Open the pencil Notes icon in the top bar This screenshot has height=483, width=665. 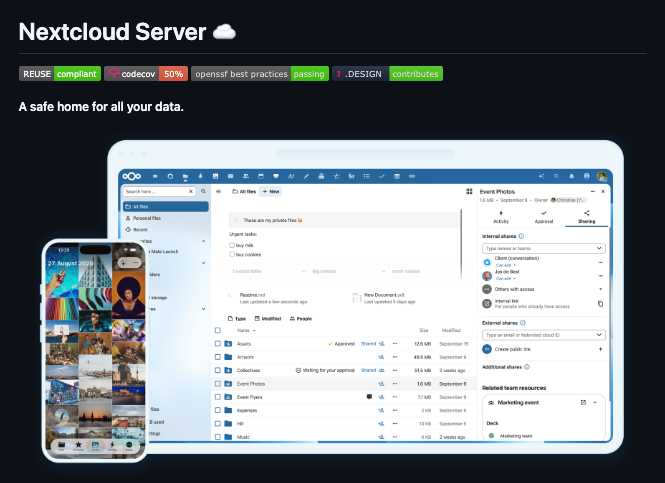tap(306, 176)
